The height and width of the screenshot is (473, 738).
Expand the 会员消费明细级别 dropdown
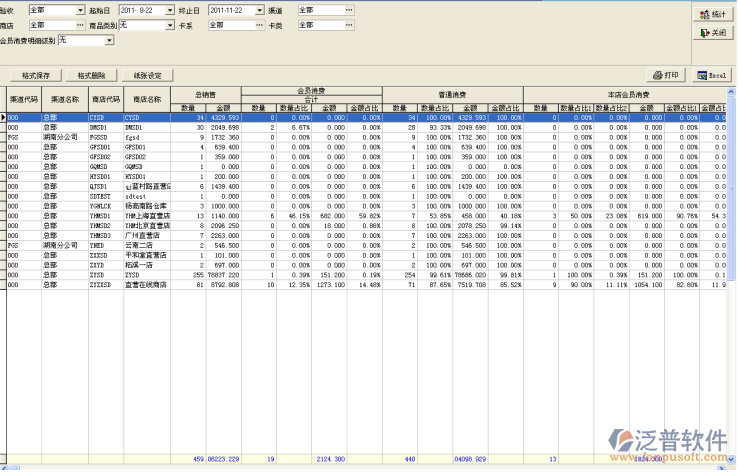tap(109, 40)
